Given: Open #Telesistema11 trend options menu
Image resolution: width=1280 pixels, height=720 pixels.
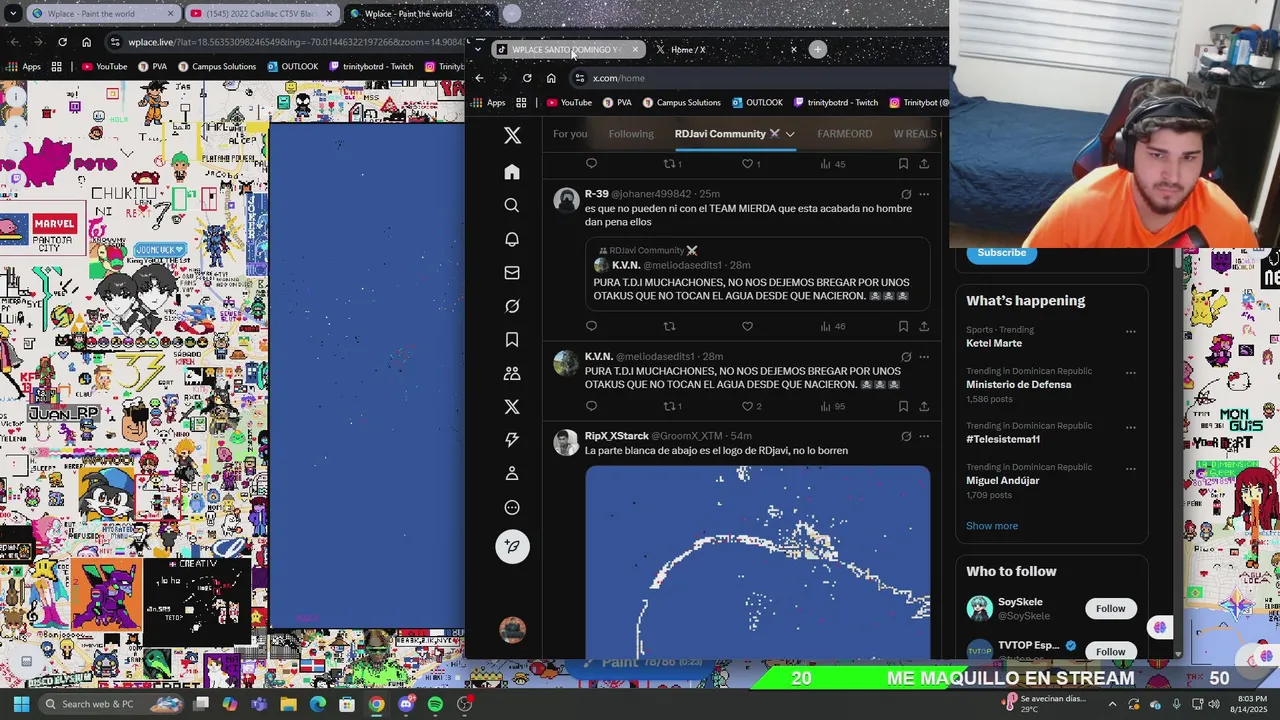Looking at the screenshot, I should 1131,427.
